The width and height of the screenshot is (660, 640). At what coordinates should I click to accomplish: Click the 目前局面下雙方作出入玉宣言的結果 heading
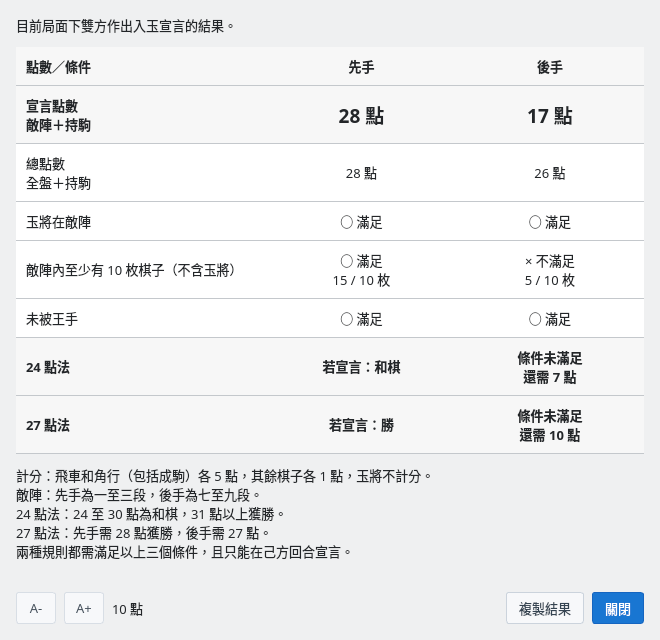pos(125,27)
